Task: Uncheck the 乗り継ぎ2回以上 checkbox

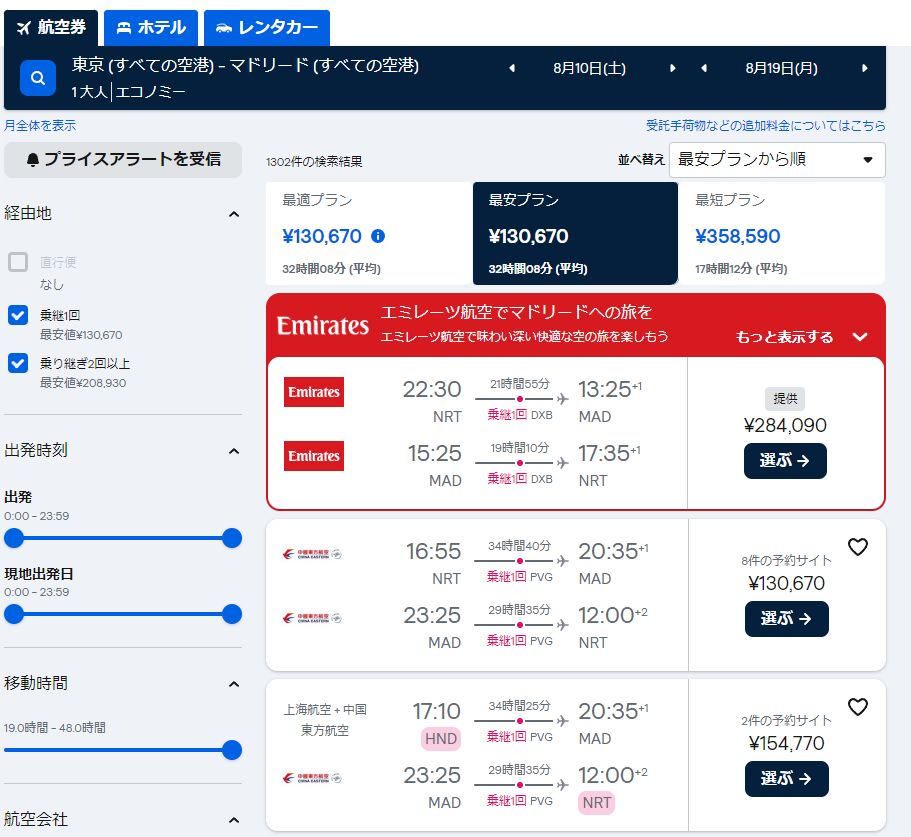Action: tap(18, 363)
